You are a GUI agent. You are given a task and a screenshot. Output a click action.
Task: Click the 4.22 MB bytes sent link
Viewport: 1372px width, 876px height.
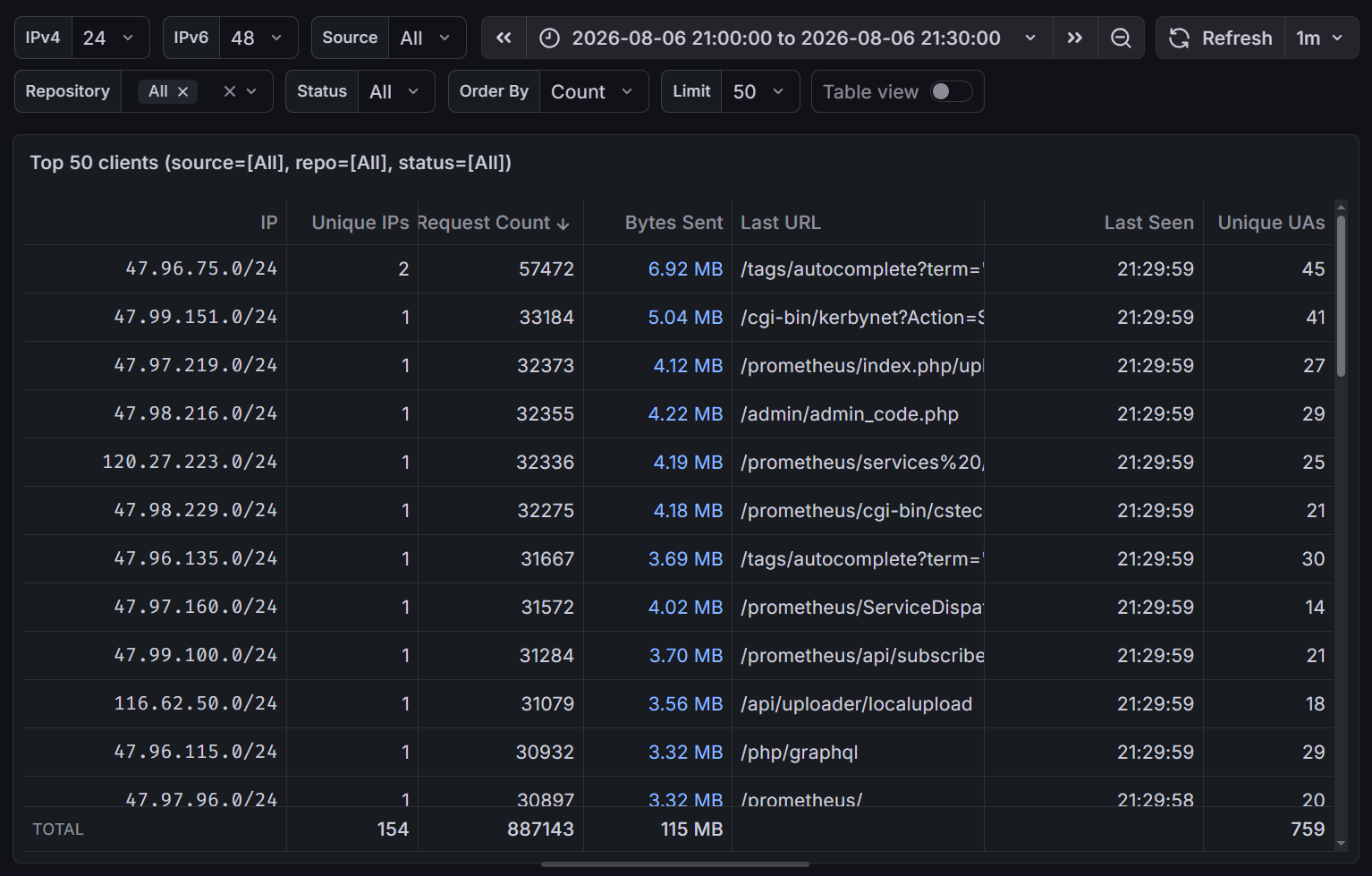pos(686,413)
